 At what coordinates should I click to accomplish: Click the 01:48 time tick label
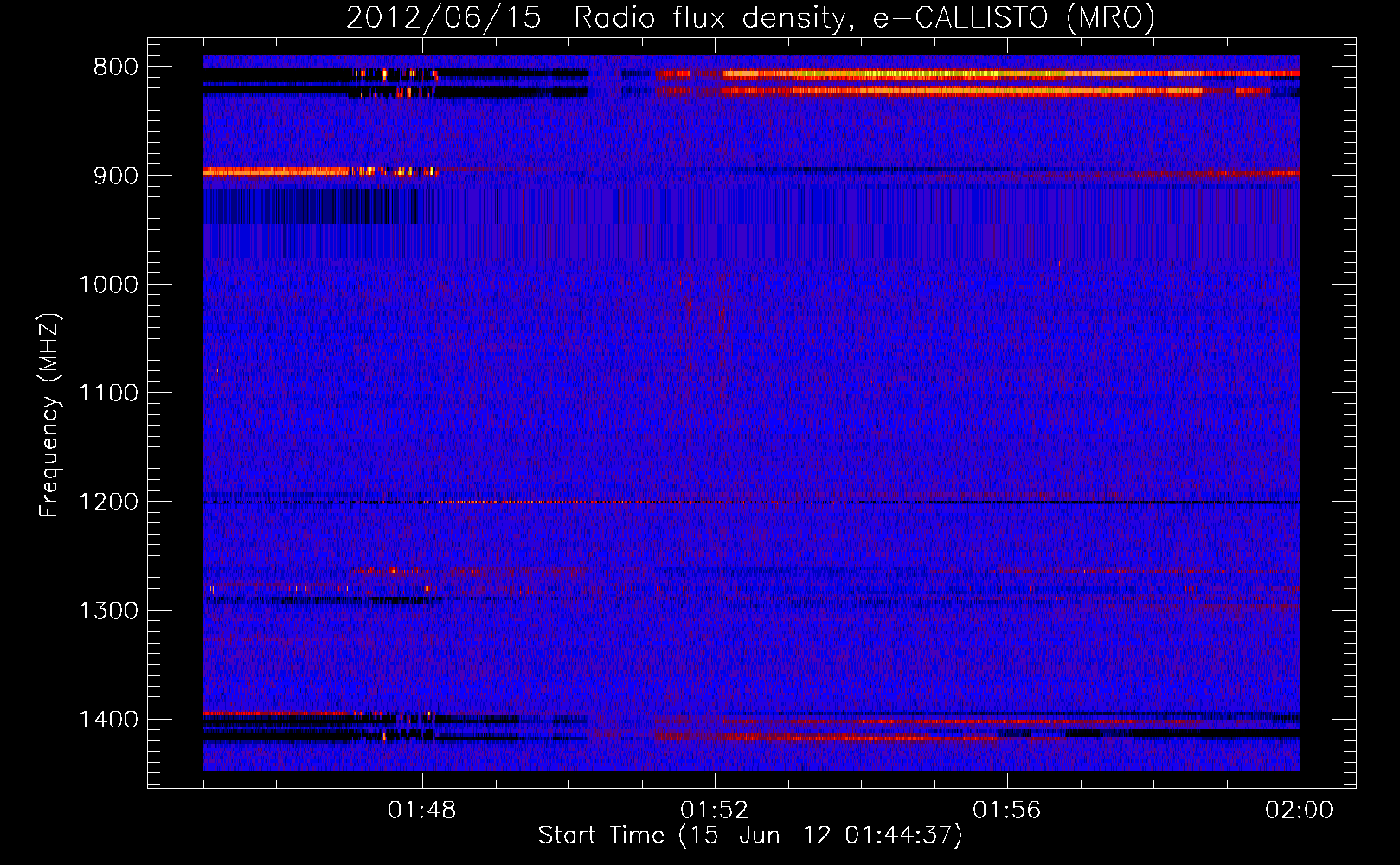point(422,811)
